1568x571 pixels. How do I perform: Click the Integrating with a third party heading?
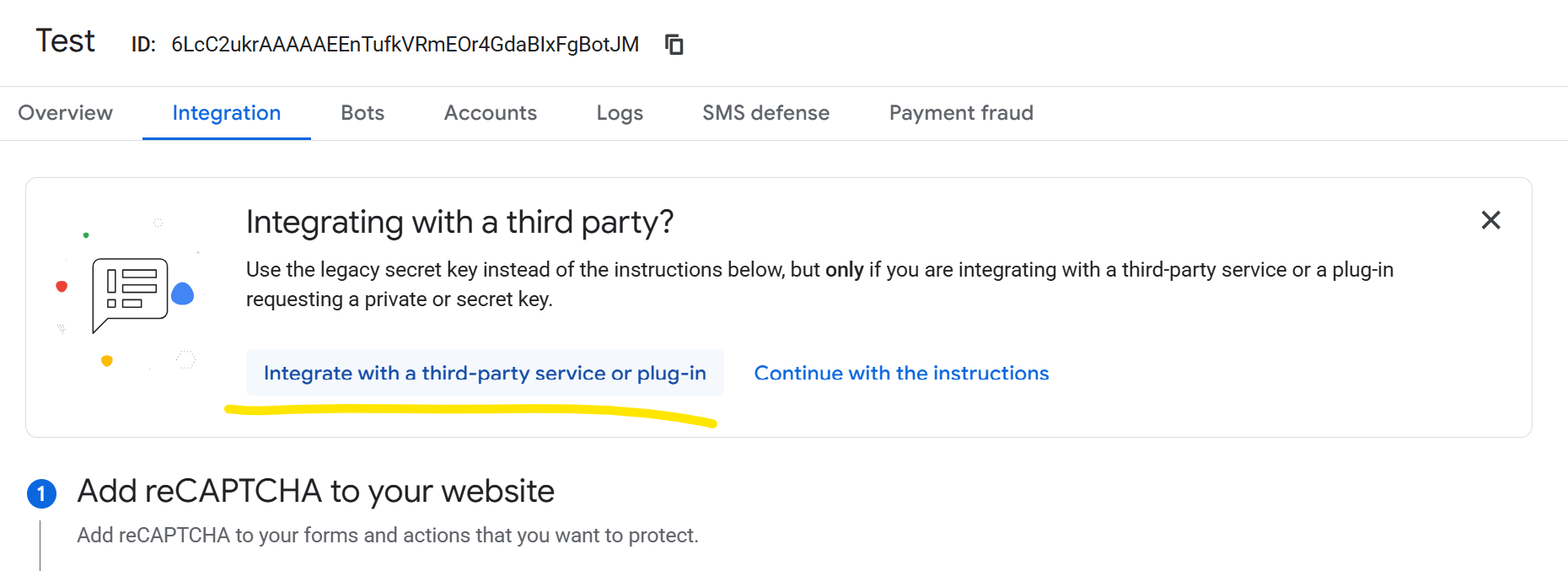pyautogui.click(x=459, y=222)
